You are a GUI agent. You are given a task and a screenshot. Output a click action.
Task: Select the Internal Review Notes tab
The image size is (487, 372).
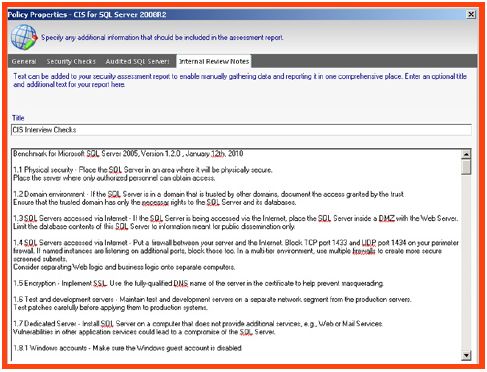point(214,61)
